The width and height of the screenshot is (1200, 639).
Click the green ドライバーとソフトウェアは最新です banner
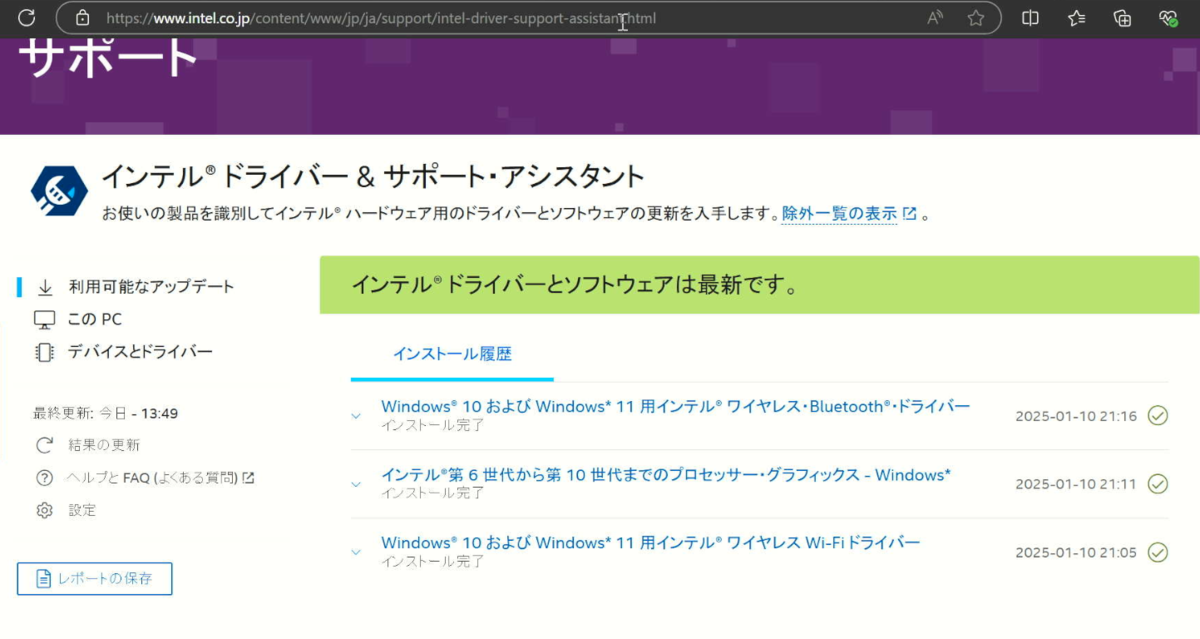[760, 285]
